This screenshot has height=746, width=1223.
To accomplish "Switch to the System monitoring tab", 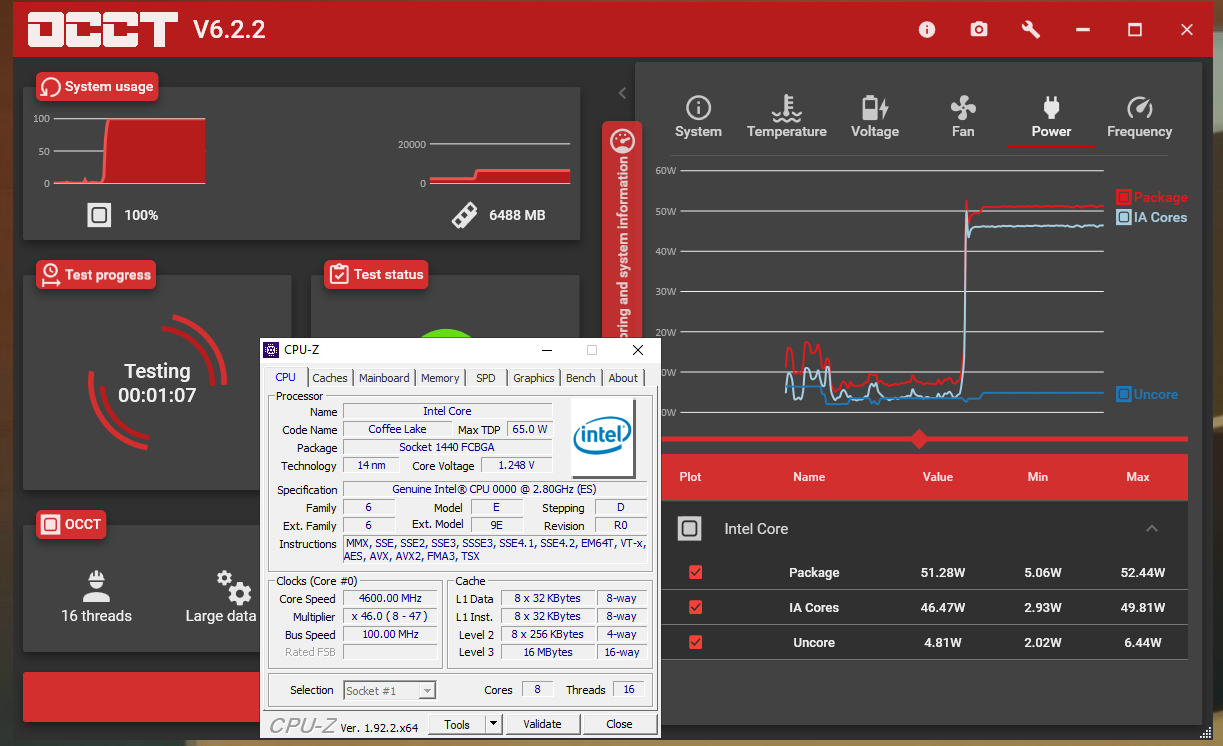I will pyautogui.click(x=698, y=118).
